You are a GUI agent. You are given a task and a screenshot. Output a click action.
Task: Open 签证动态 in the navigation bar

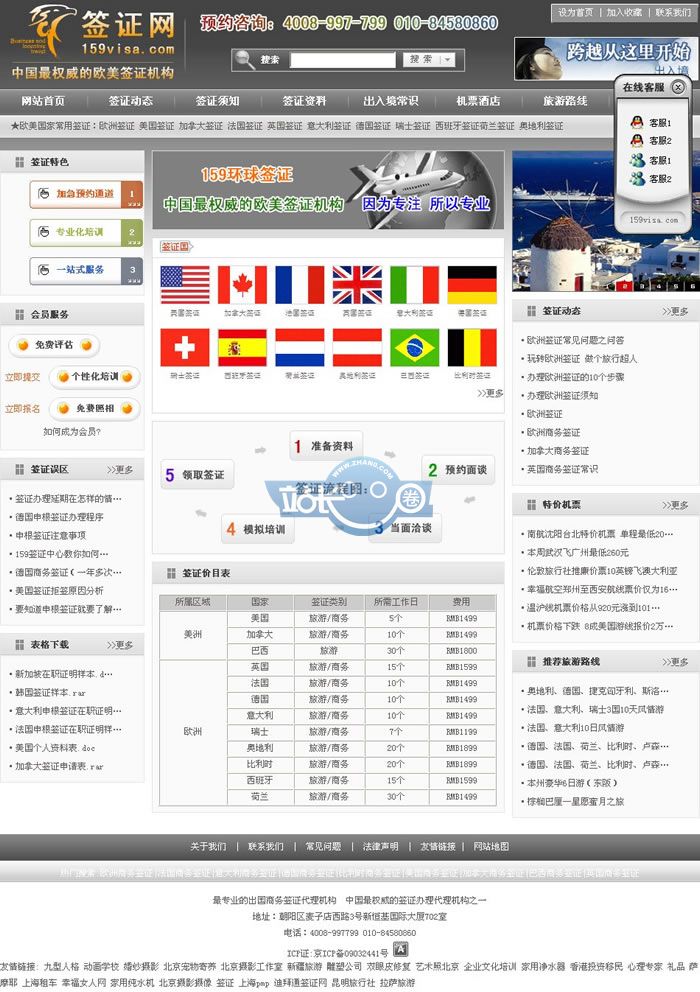click(130, 101)
